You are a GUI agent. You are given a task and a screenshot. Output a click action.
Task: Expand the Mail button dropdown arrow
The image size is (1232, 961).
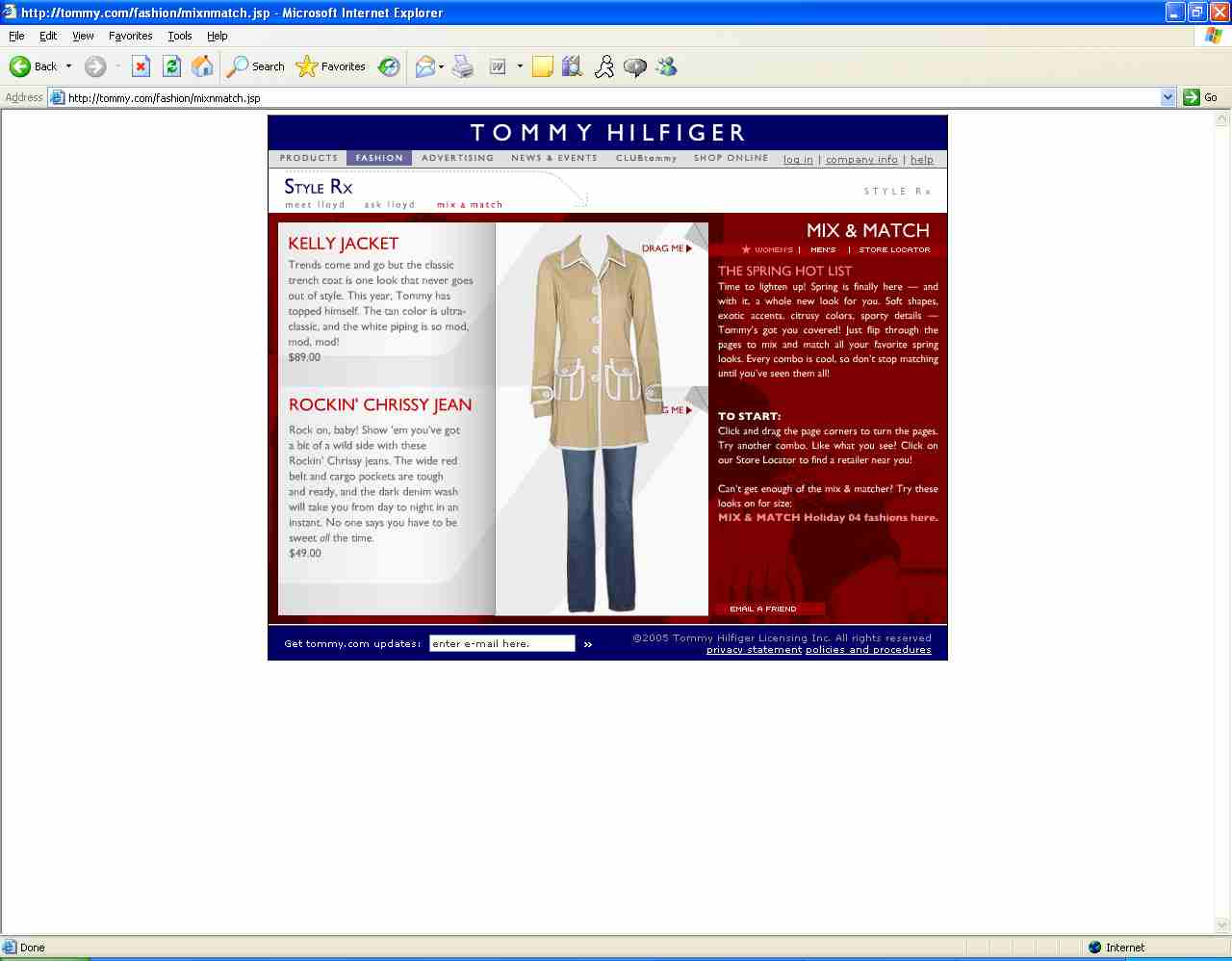click(442, 66)
